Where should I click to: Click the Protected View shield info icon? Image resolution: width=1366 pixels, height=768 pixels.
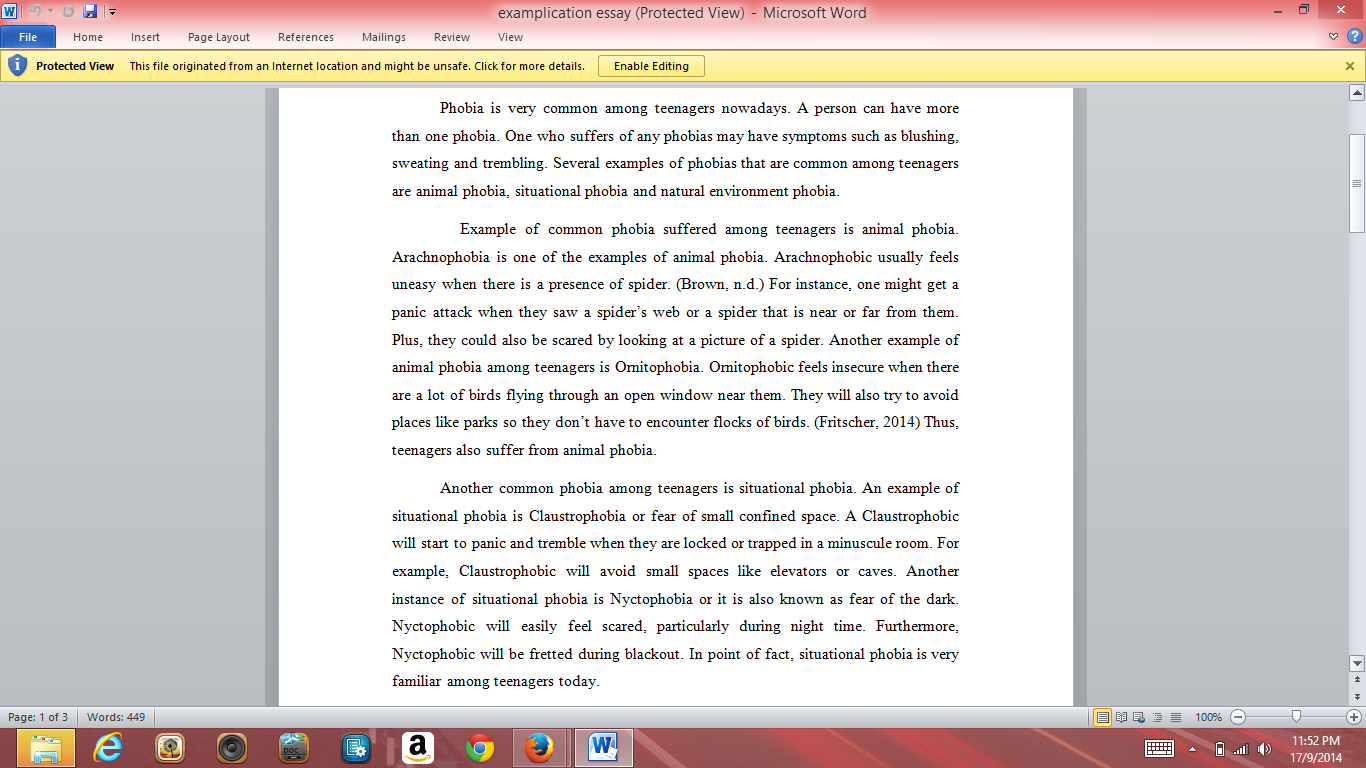point(17,66)
